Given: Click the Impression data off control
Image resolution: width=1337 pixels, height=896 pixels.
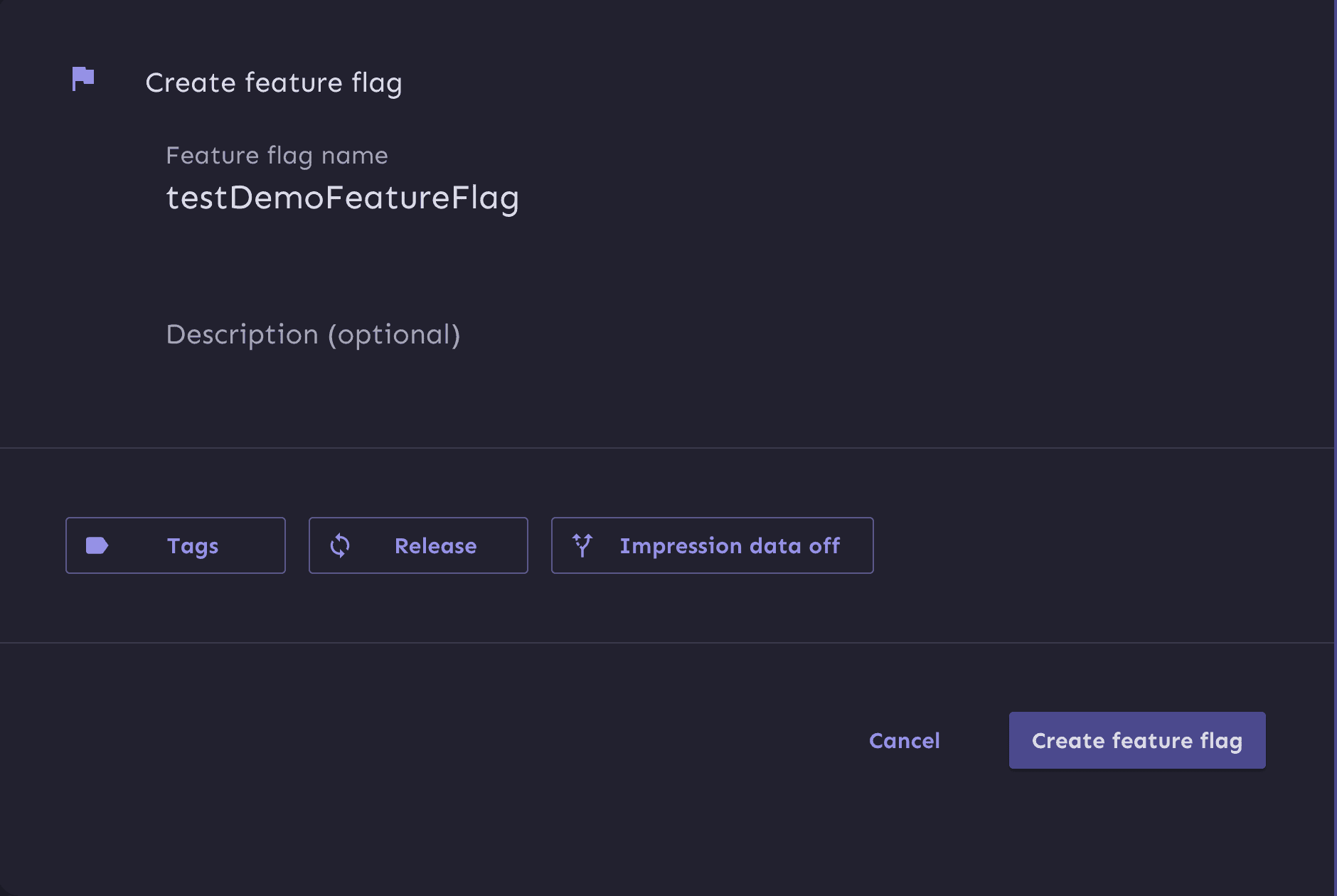Looking at the screenshot, I should tap(712, 545).
